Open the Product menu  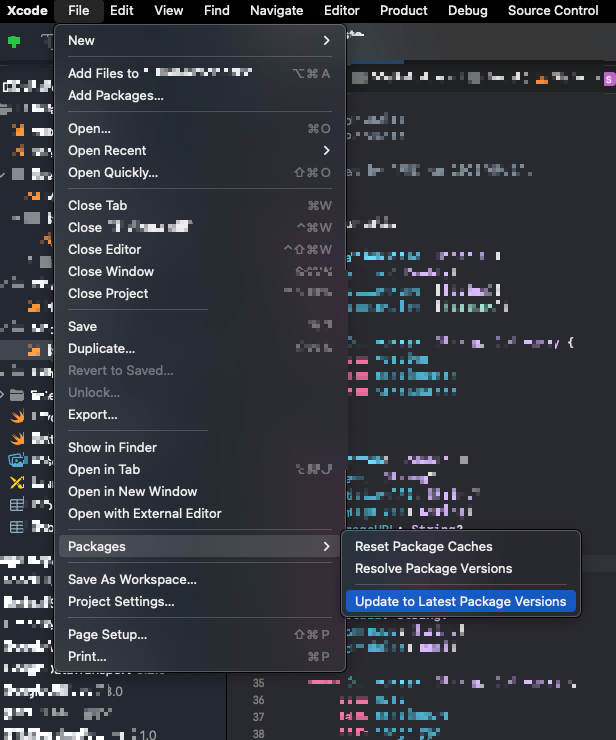pos(404,10)
